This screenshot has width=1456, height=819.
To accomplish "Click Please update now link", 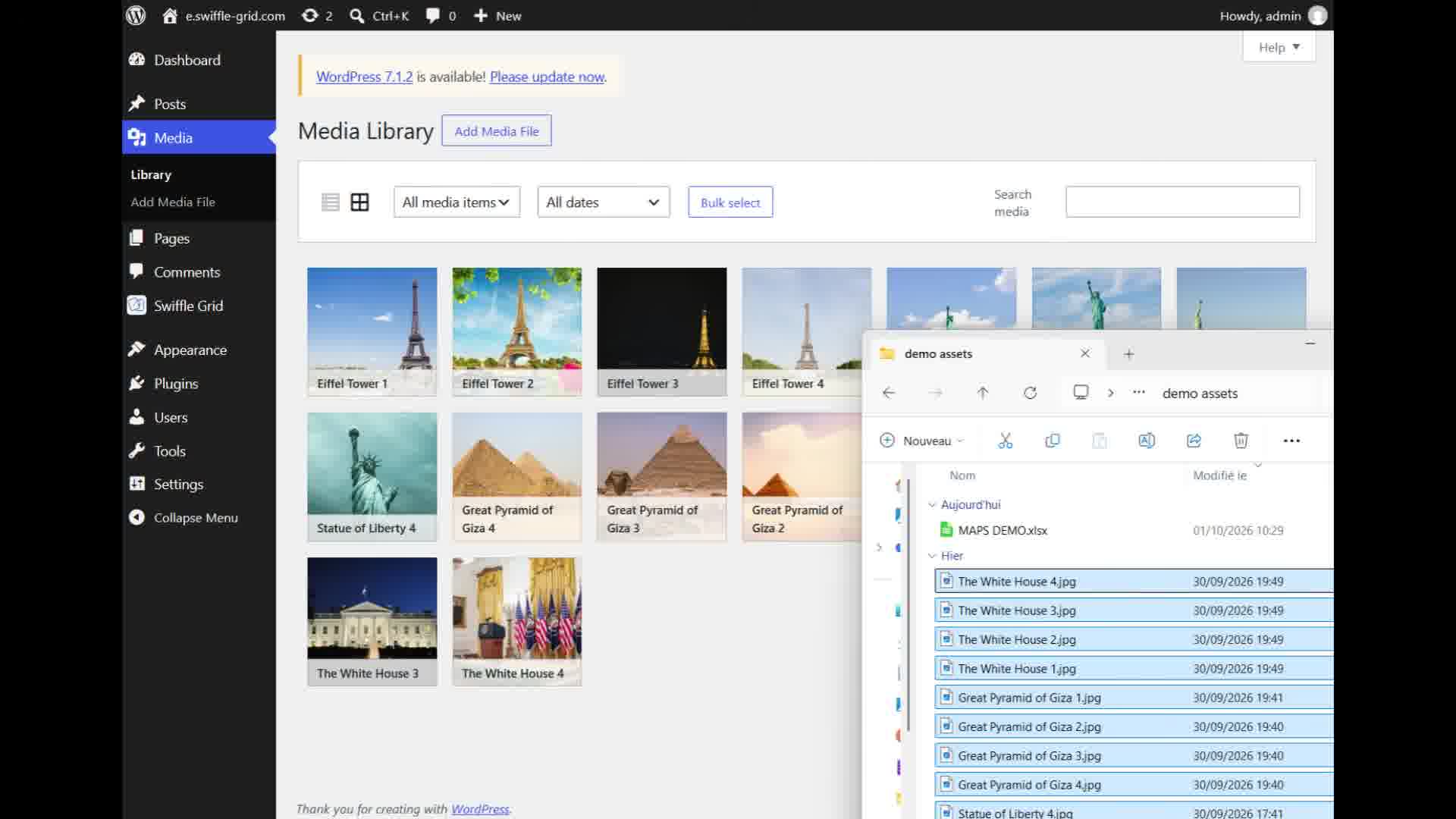I will coord(547,77).
